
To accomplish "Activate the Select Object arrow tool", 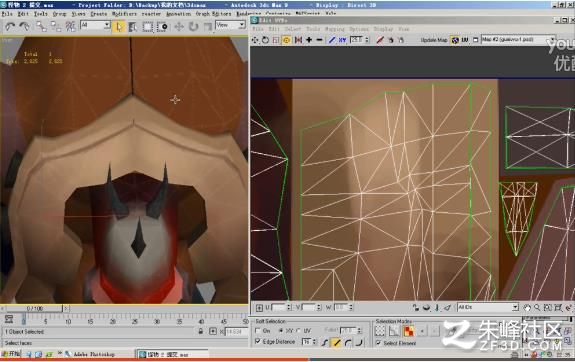I will click(119, 26).
